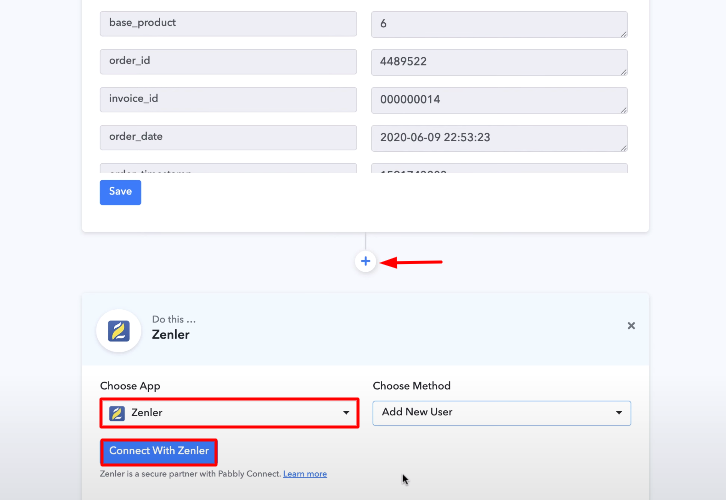
Task: Click the order_id key field
Action: (x=228, y=62)
